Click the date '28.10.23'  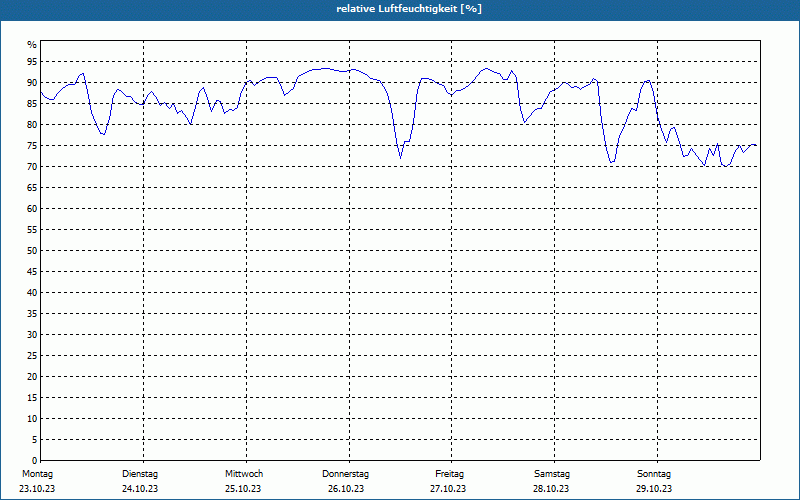551,489
